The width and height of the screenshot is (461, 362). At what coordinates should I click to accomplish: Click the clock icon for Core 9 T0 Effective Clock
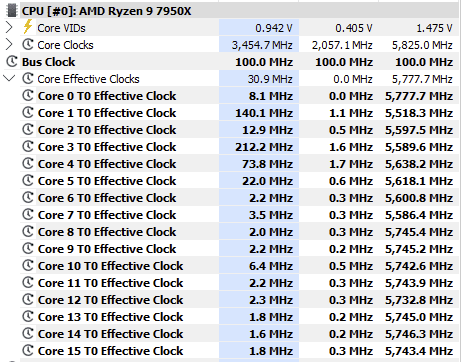point(28,248)
